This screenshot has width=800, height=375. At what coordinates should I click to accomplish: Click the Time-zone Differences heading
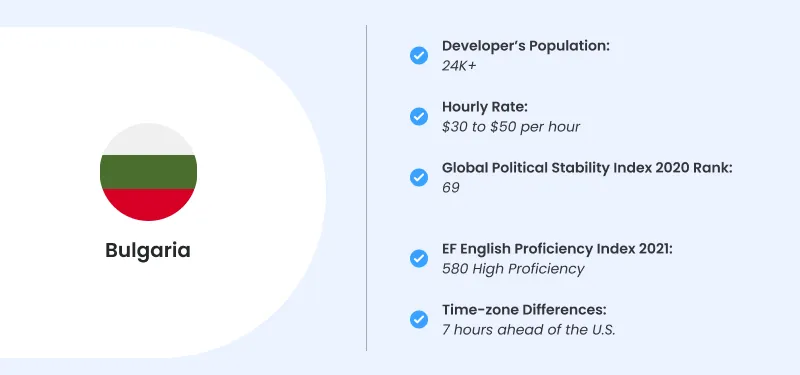tap(524, 310)
